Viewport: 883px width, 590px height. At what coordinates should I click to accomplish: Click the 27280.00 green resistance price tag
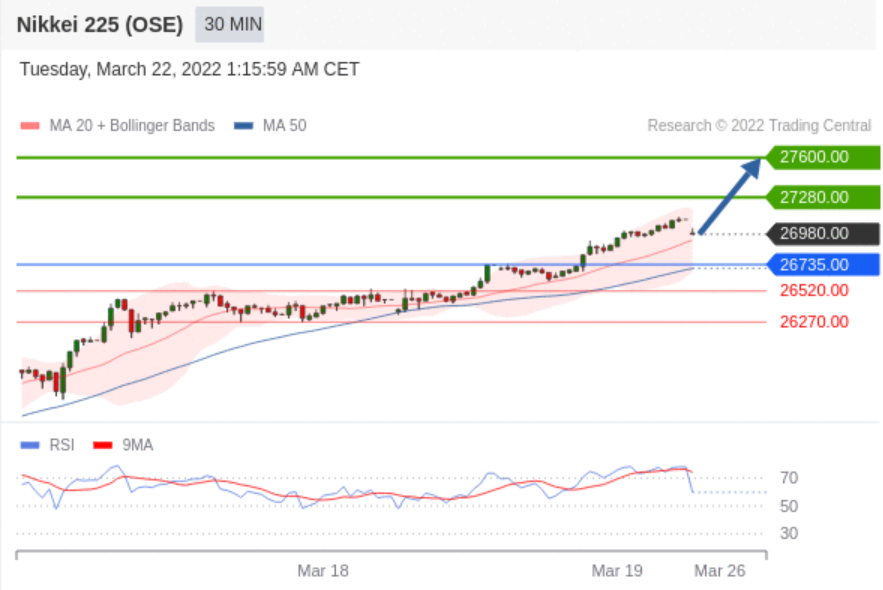(x=823, y=198)
